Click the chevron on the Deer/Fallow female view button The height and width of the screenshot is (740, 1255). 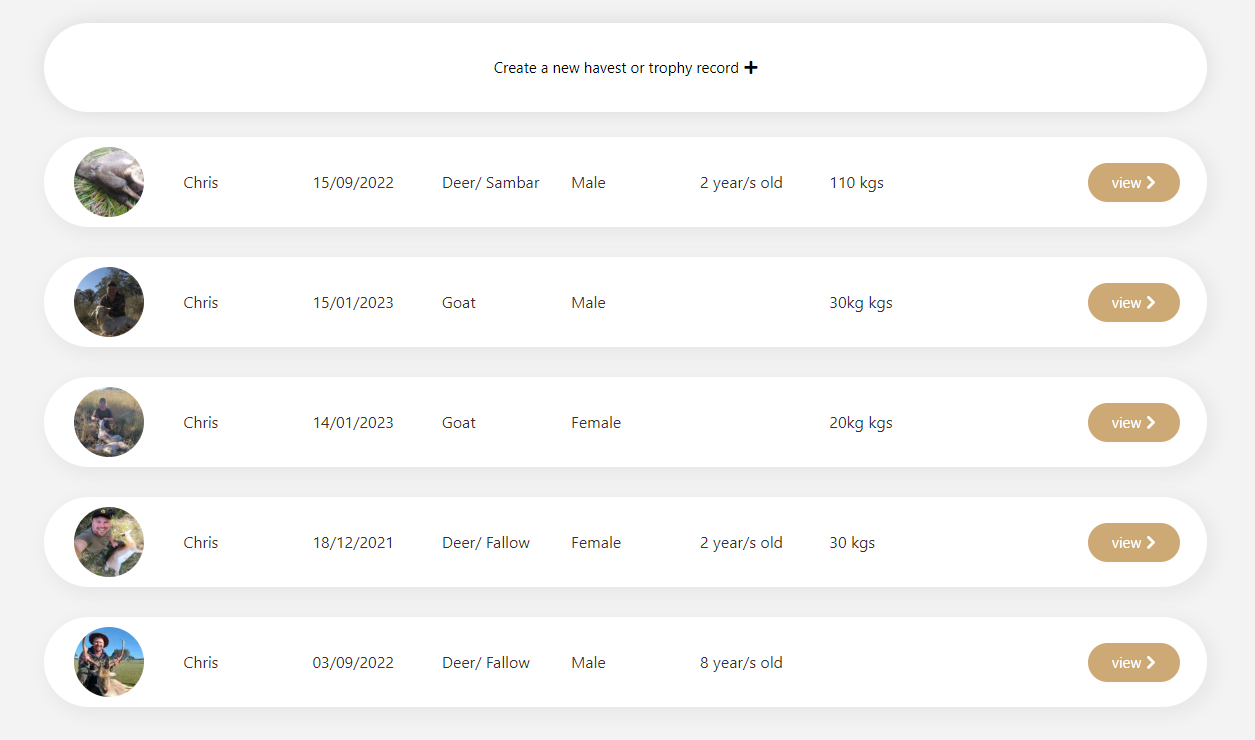point(1153,542)
